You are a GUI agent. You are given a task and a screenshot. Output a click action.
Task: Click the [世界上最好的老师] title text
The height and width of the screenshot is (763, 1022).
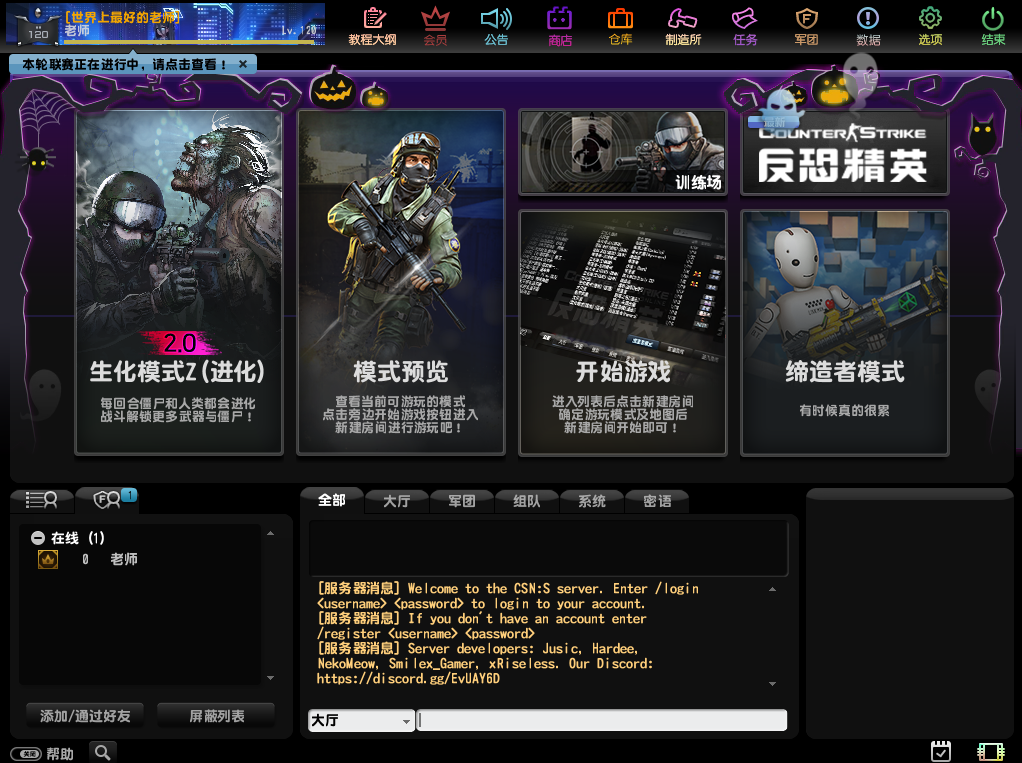point(122,17)
